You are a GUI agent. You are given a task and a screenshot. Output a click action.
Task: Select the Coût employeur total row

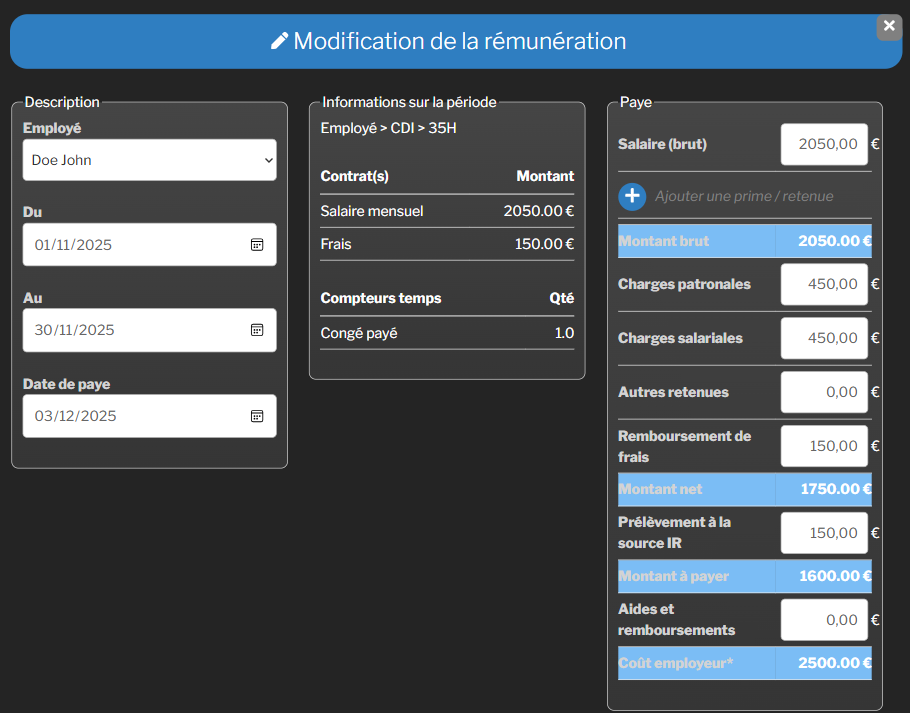tap(744, 663)
